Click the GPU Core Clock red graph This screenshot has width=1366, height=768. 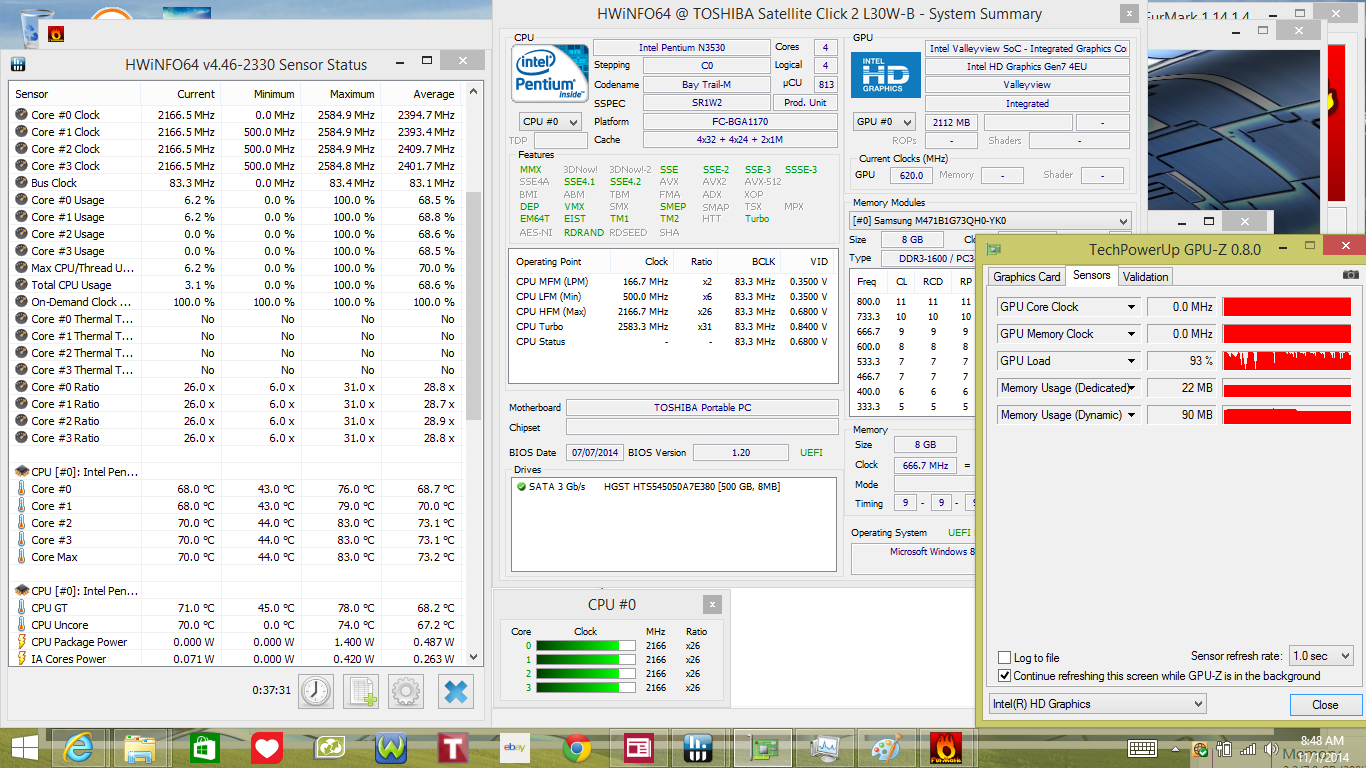(x=1287, y=307)
